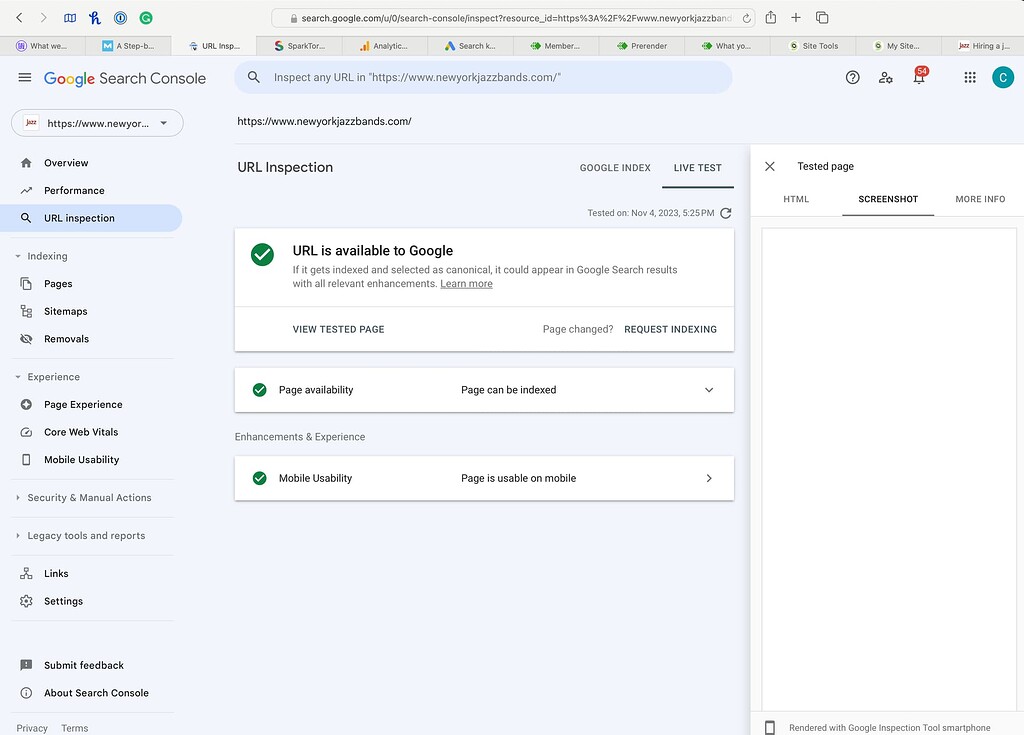Close the Tested page panel
1024x735 pixels.
(x=770, y=166)
